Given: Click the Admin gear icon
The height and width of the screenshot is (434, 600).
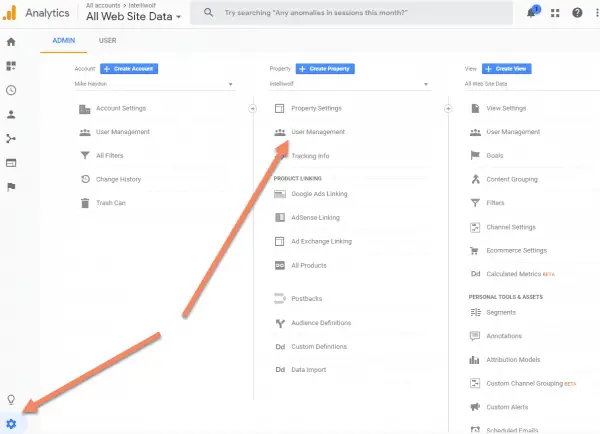Looking at the screenshot, I should point(11,424).
